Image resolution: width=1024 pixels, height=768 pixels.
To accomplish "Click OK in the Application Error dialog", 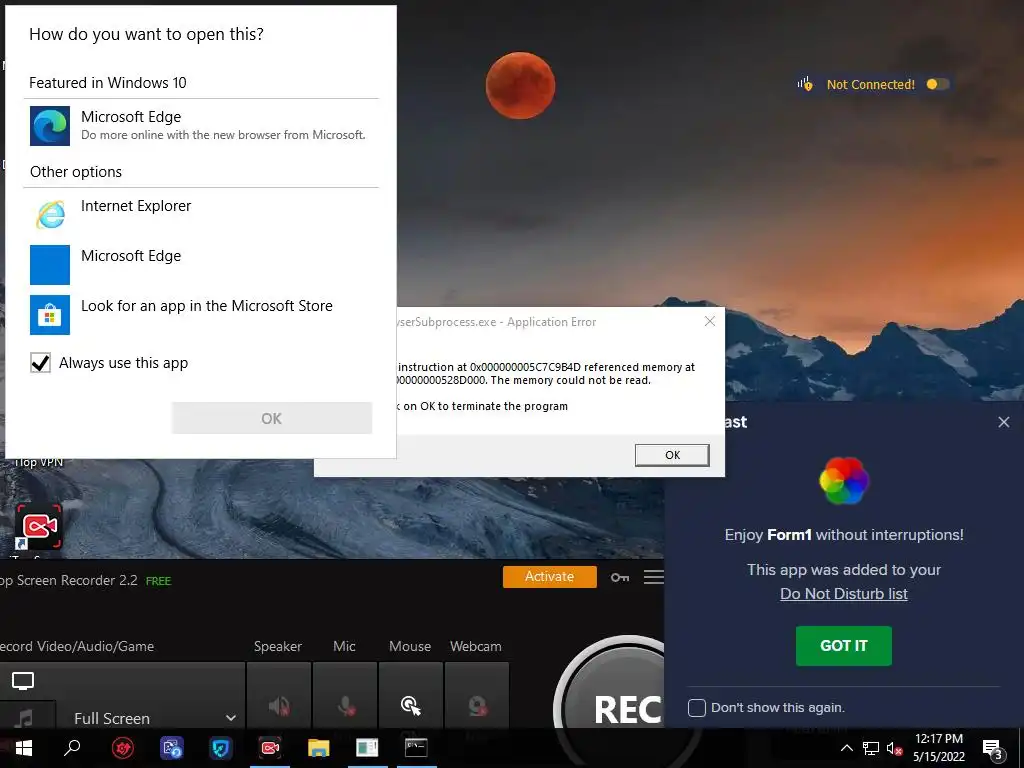I will coord(672,455).
